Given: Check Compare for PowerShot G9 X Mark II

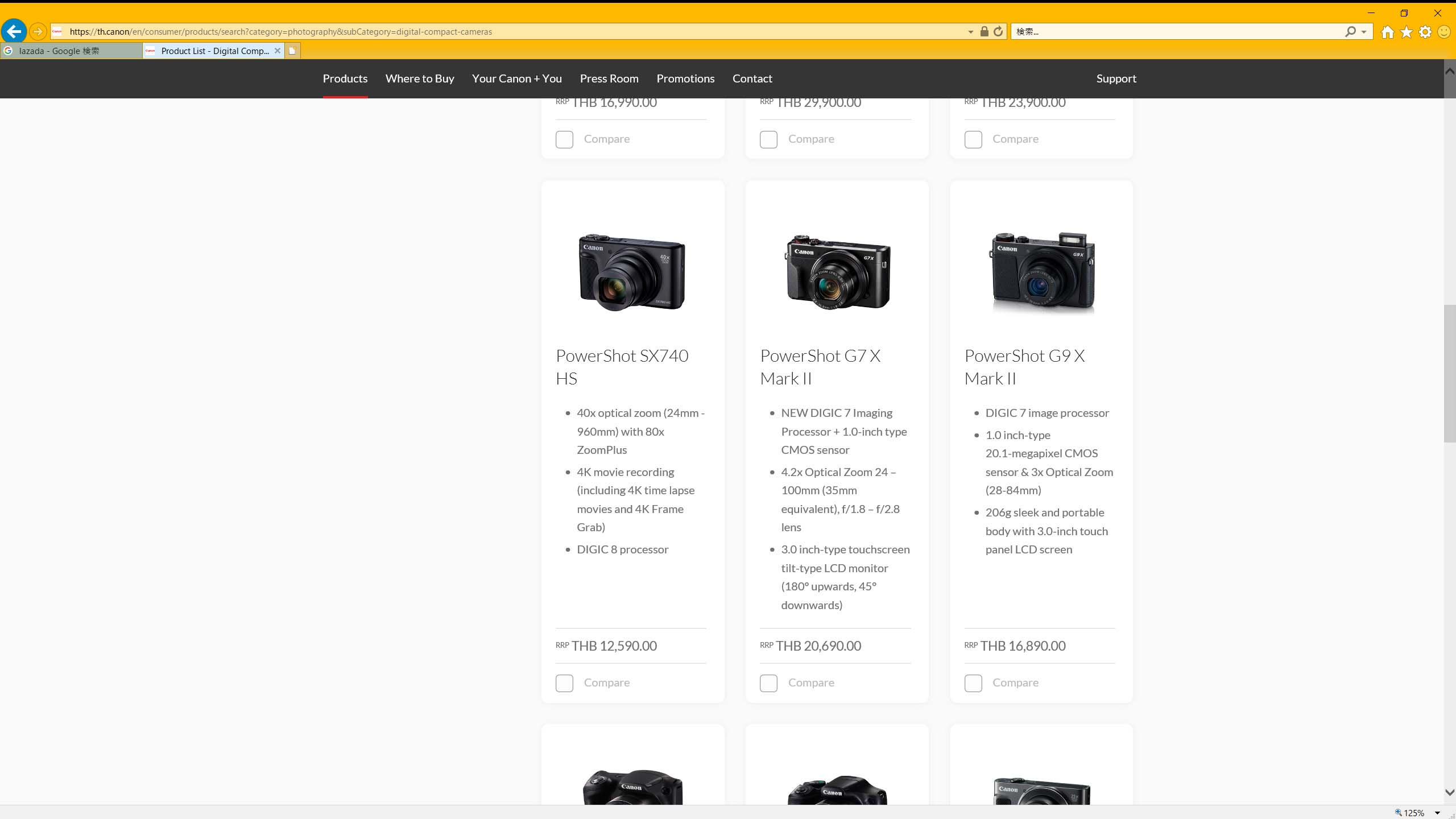Looking at the screenshot, I should click(x=973, y=683).
